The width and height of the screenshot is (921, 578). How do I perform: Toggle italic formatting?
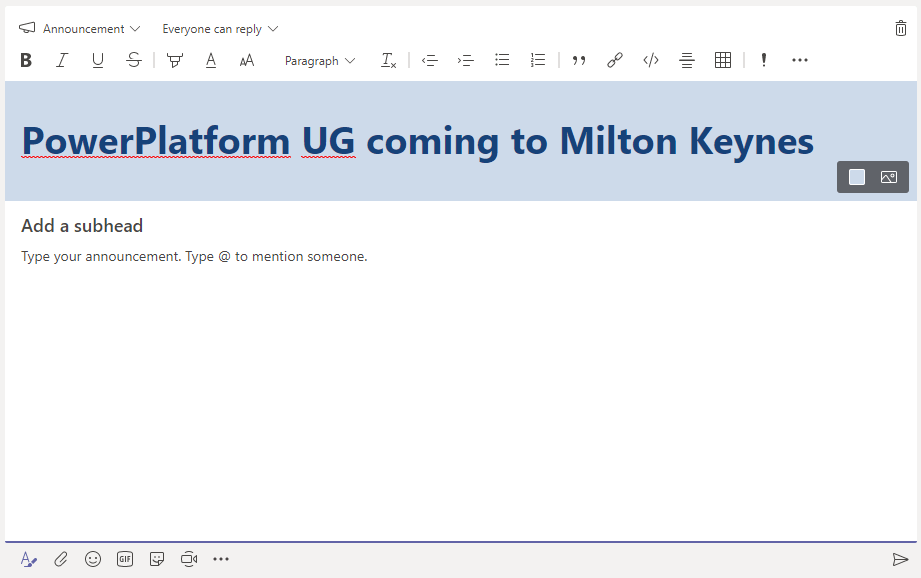(62, 60)
